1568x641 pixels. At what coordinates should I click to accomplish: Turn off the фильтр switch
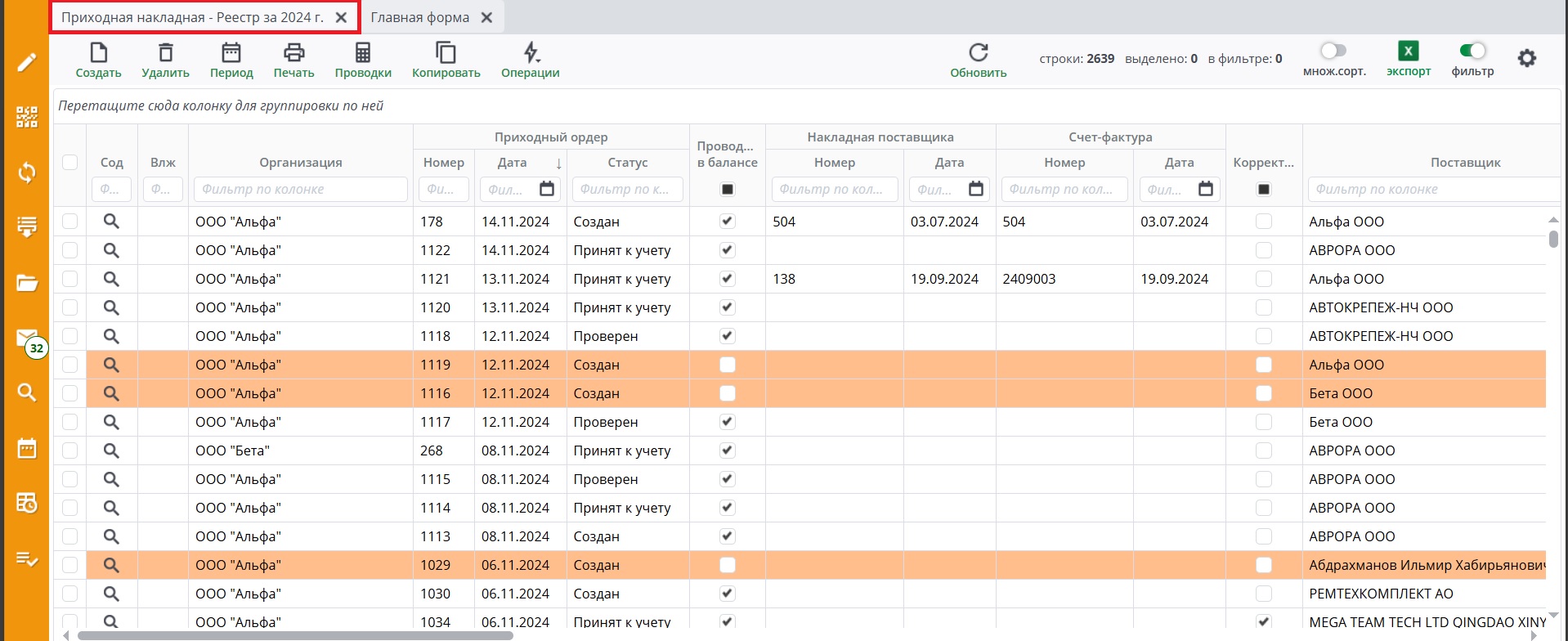click(x=1472, y=52)
